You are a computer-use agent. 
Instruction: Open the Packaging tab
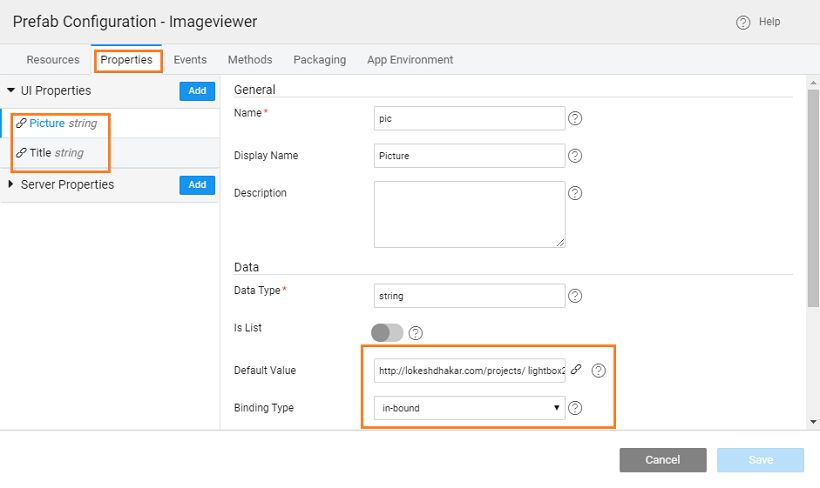click(x=319, y=60)
